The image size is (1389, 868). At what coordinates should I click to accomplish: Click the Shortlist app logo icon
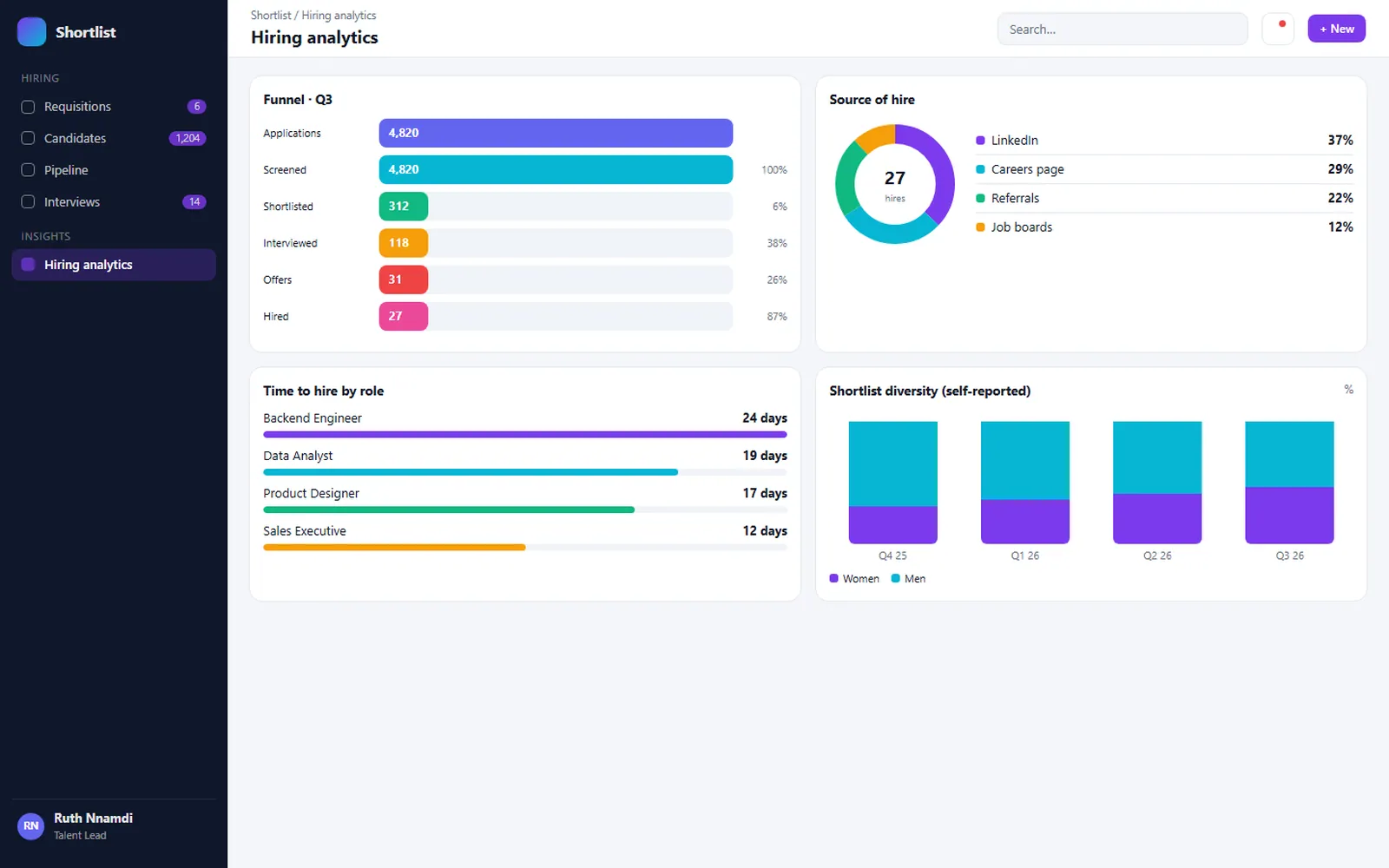[31, 32]
